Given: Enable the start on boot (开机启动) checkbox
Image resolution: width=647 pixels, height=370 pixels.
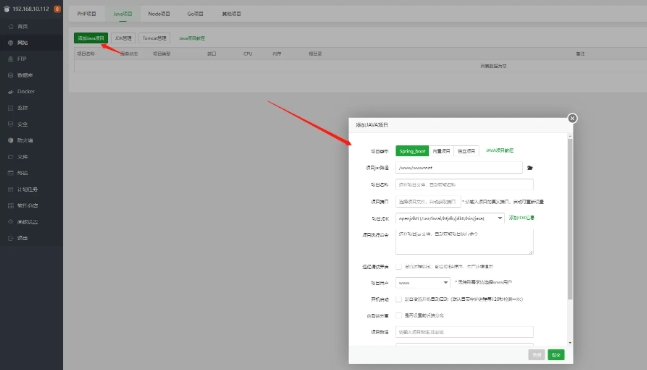Looking at the screenshot, I should click(398, 299).
